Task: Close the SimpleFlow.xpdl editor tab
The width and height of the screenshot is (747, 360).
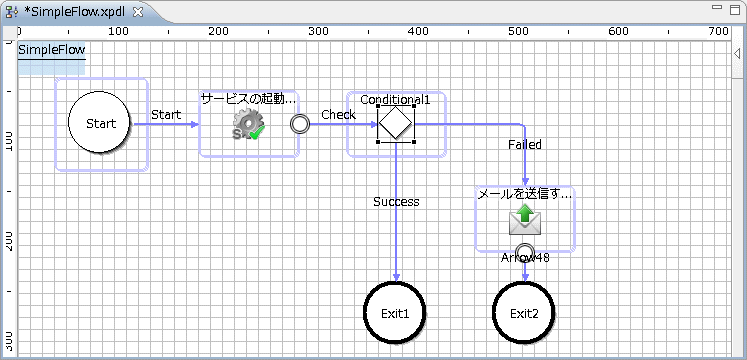Action: (138, 13)
